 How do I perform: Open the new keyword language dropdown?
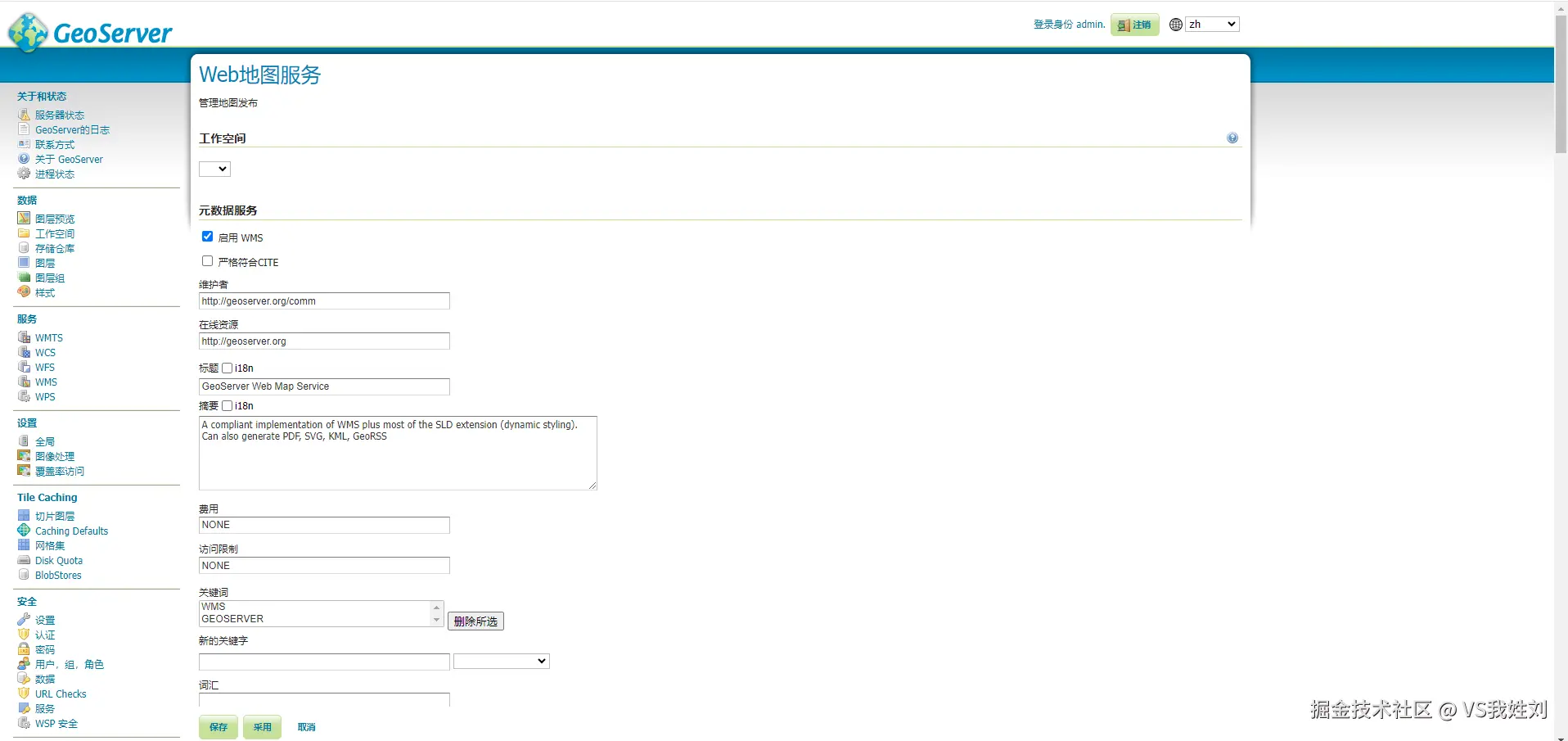[x=501, y=661]
